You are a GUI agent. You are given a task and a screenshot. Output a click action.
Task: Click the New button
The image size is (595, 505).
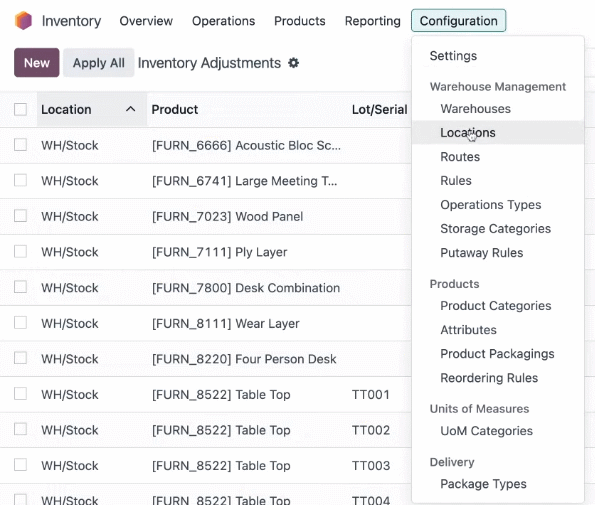(x=37, y=63)
